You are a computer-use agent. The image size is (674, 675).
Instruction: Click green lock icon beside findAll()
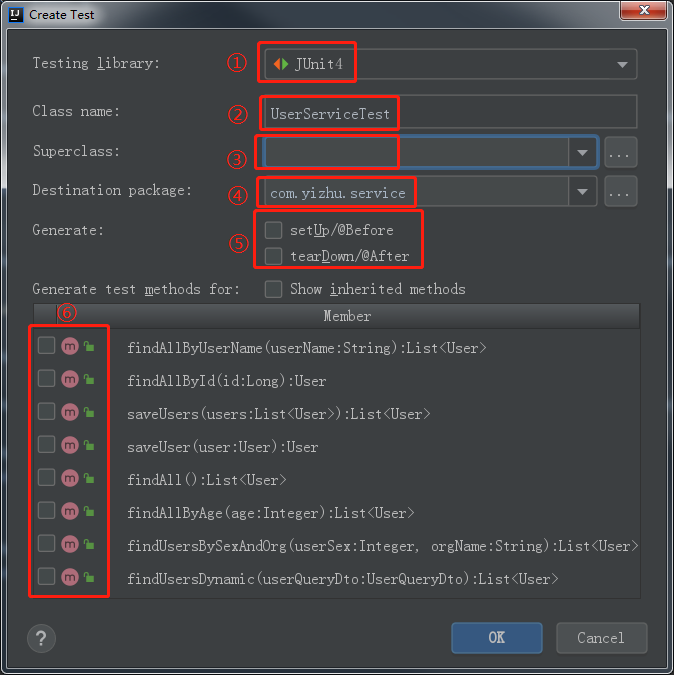click(x=89, y=478)
